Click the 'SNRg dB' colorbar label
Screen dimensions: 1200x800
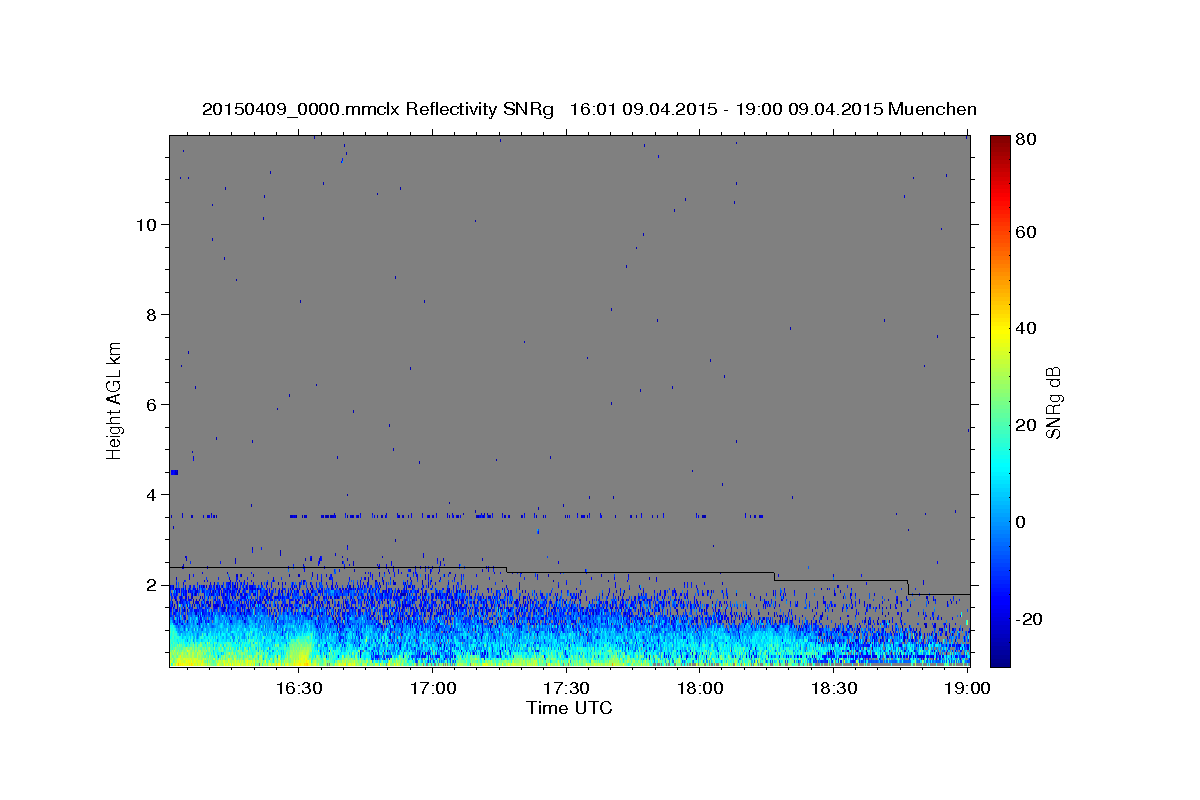tap(1053, 402)
